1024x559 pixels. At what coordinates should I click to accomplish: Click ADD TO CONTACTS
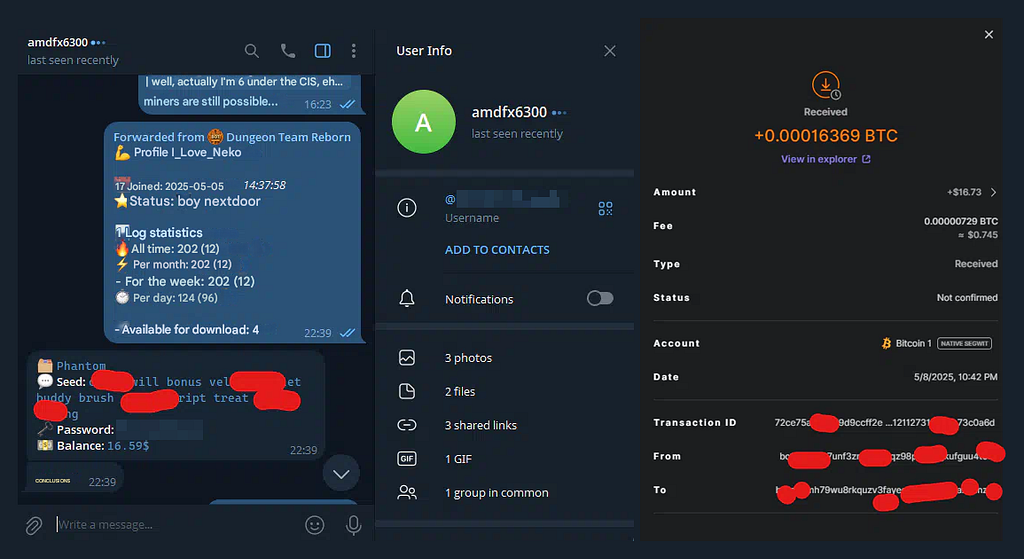pos(497,249)
